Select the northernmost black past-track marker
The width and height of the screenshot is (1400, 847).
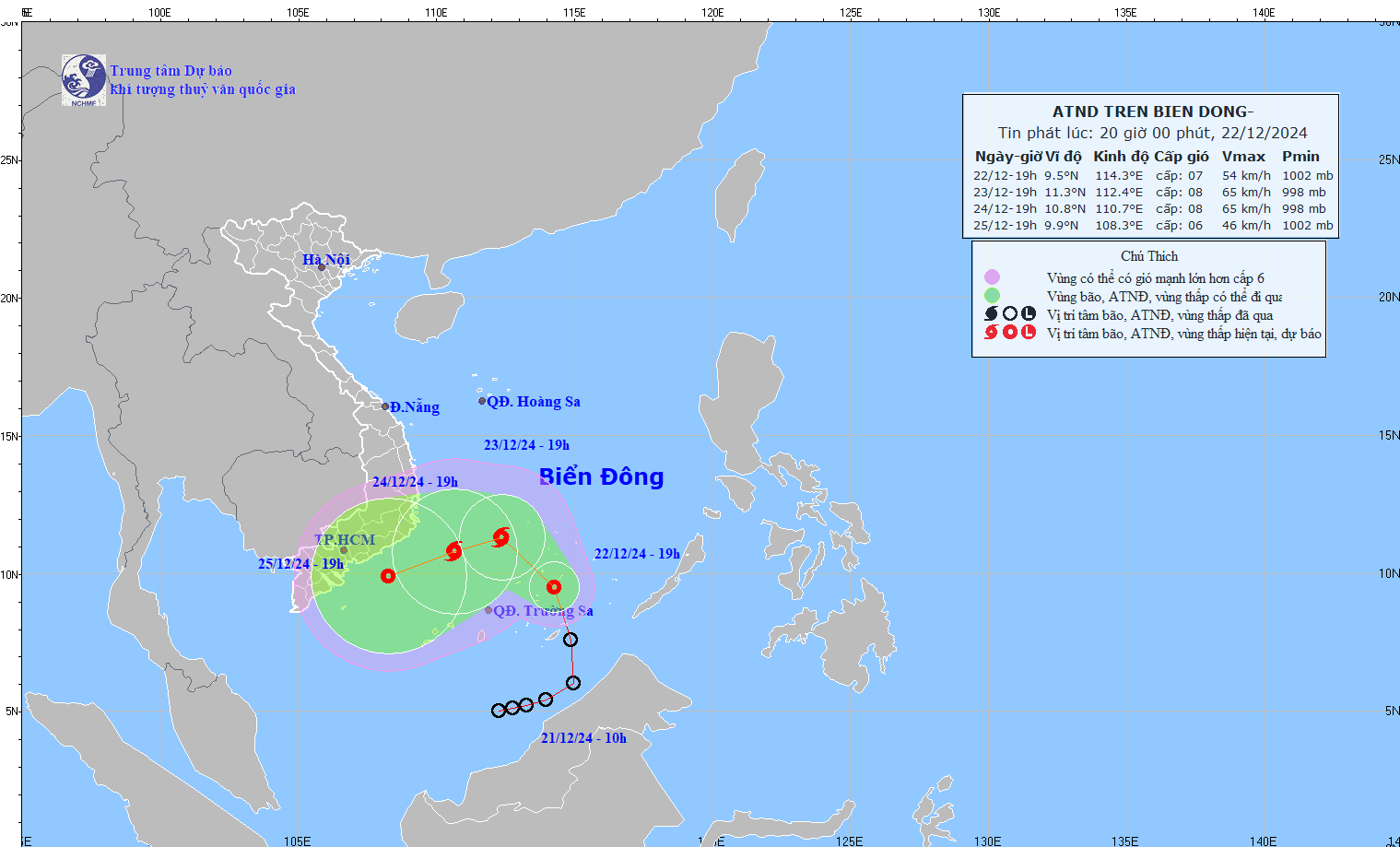click(571, 640)
